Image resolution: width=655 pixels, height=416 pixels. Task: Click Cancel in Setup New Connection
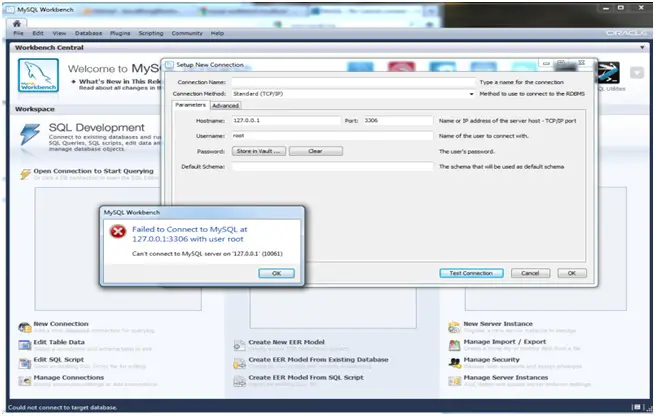[531, 273]
